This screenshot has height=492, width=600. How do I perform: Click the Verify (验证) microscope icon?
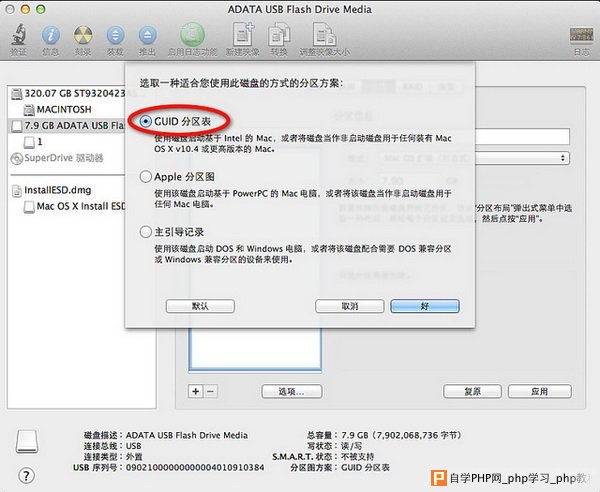18,35
